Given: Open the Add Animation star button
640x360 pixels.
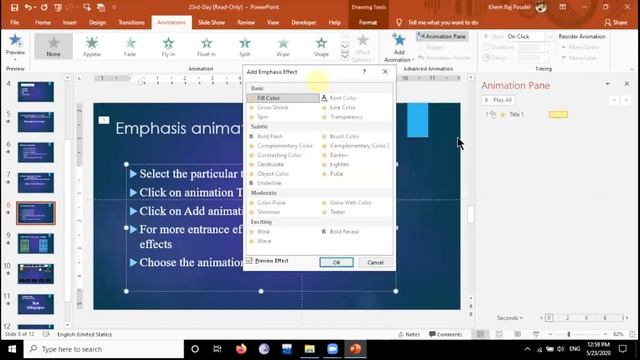Looking at the screenshot, I should 399,48.
